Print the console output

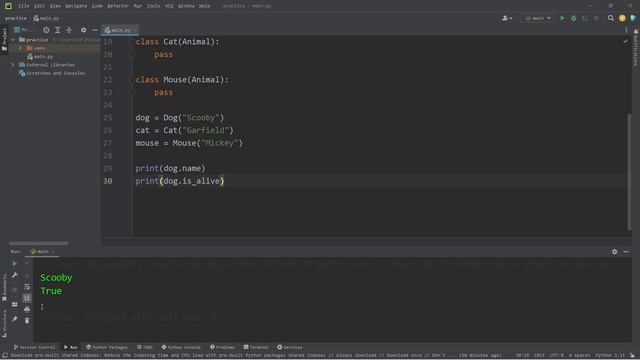tap(27, 310)
